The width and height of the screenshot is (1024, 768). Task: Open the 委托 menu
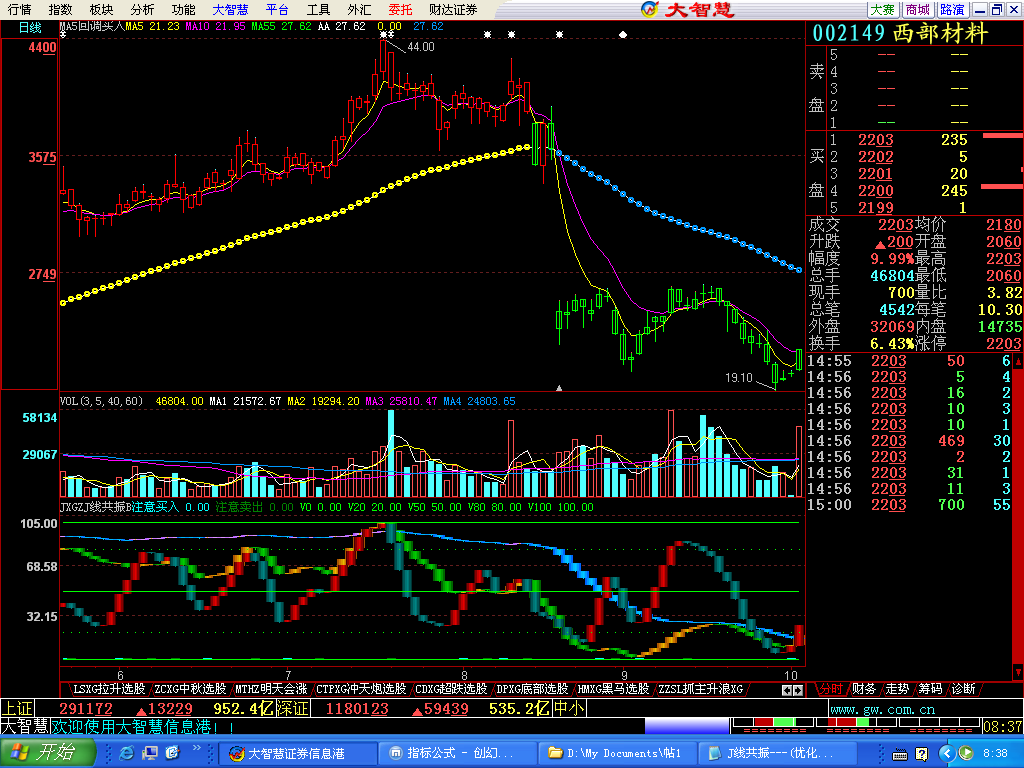point(400,10)
